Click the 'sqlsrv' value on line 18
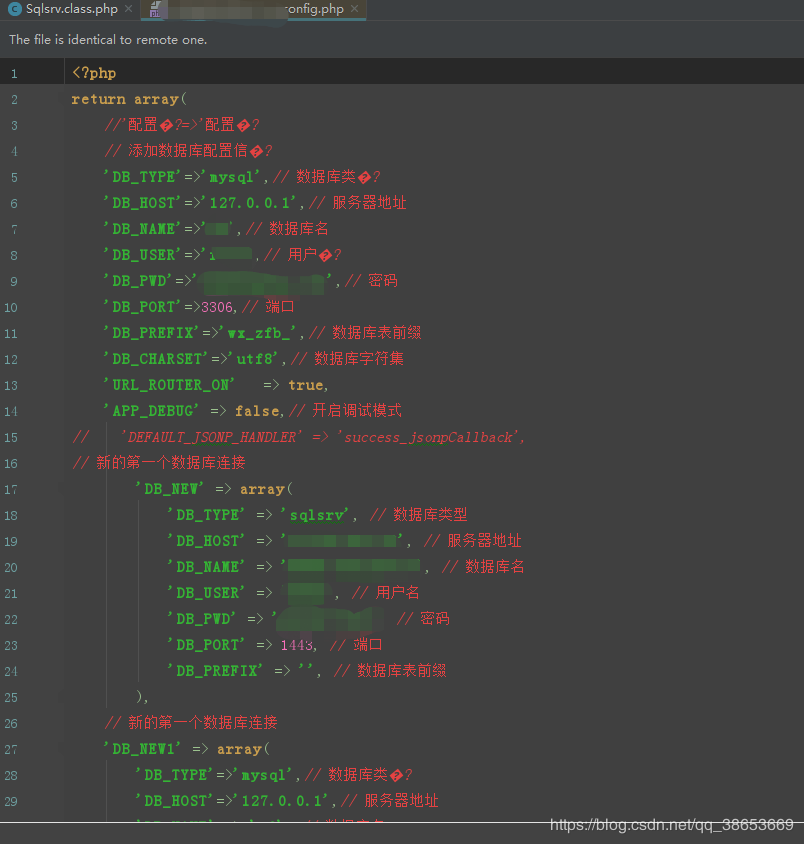 [315, 515]
